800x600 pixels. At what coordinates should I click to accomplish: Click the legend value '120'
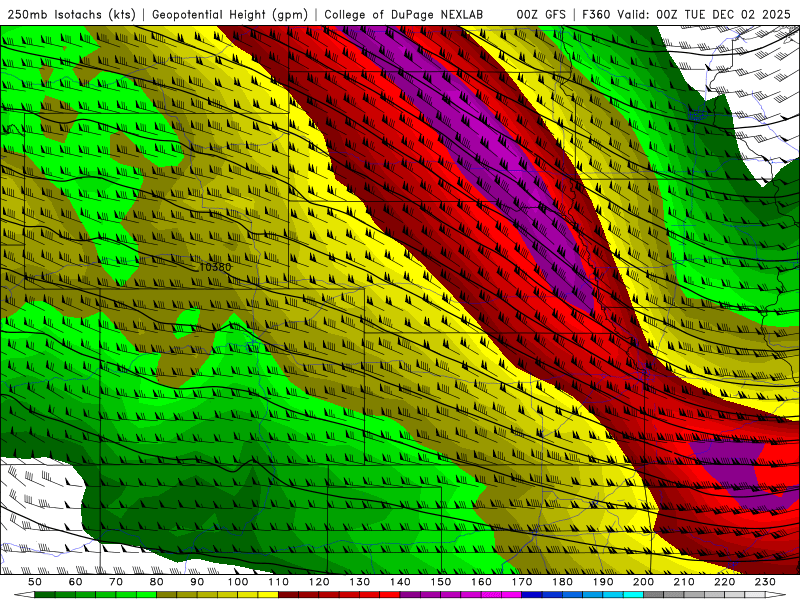[x=319, y=582]
